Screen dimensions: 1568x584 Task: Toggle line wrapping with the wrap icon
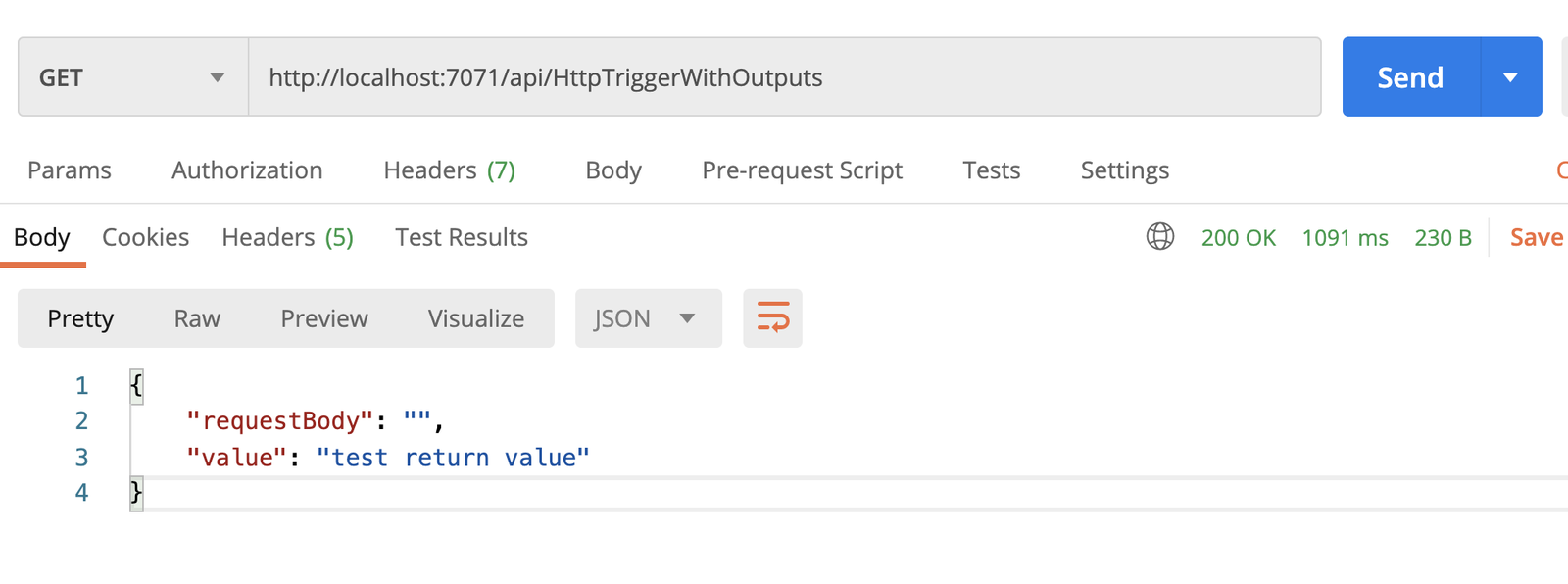pos(772,318)
